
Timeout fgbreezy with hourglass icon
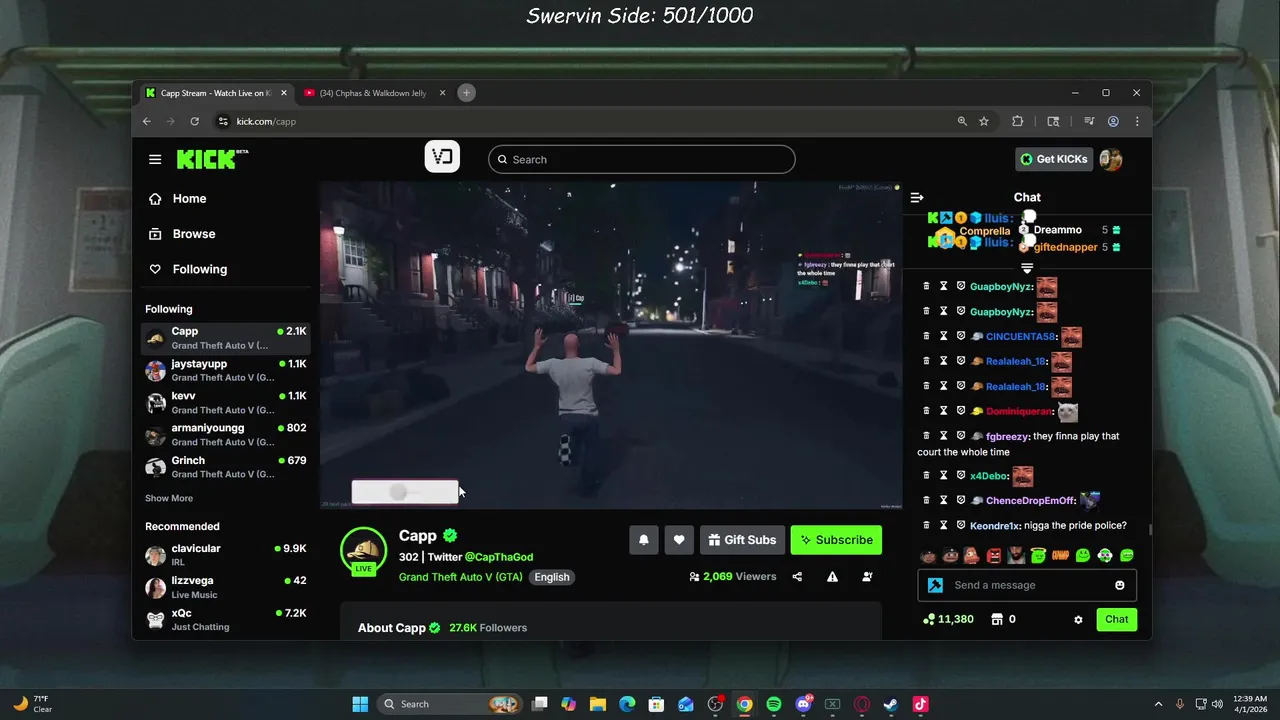943,436
